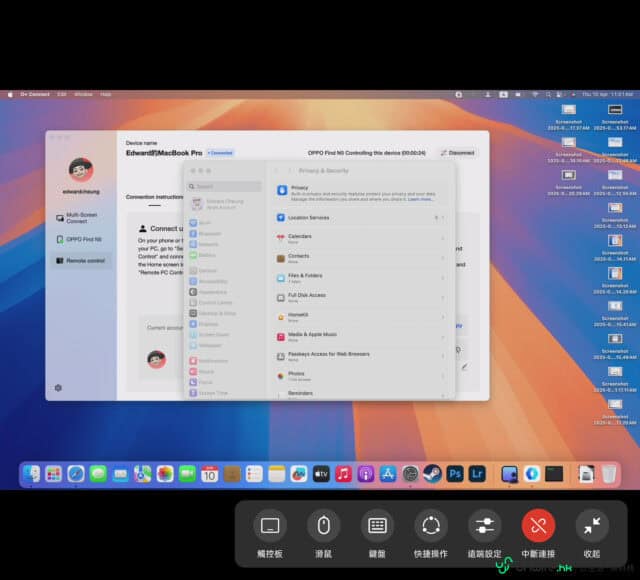Image resolution: width=640 pixels, height=580 pixels.
Task: Select the Connection instructions tab
Action: (x=154, y=197)
